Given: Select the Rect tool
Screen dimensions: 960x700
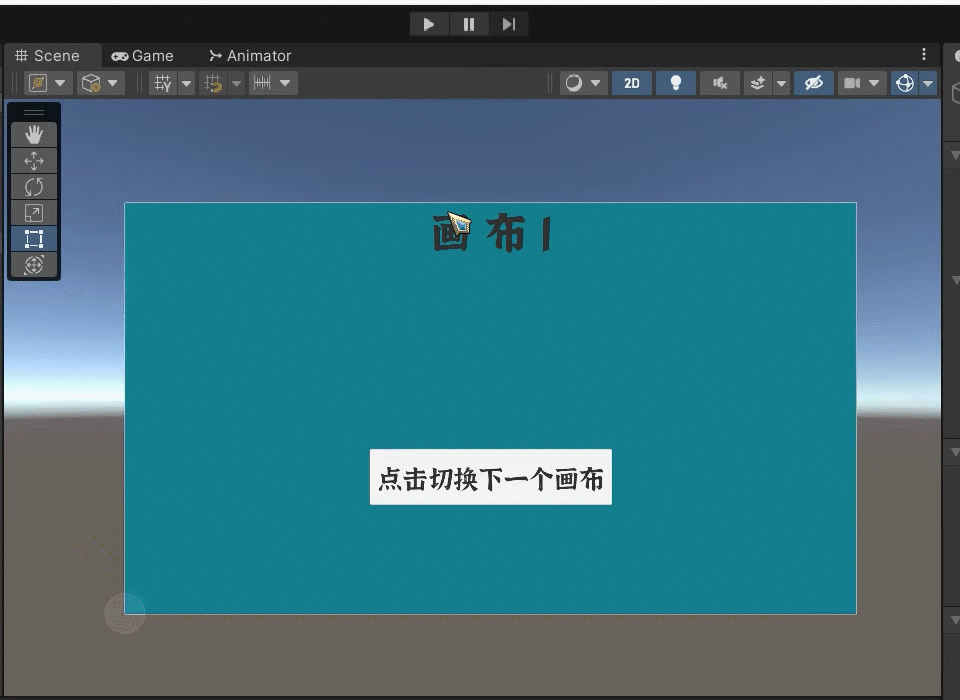Looking at the screenshot, I should pos(34,239).
